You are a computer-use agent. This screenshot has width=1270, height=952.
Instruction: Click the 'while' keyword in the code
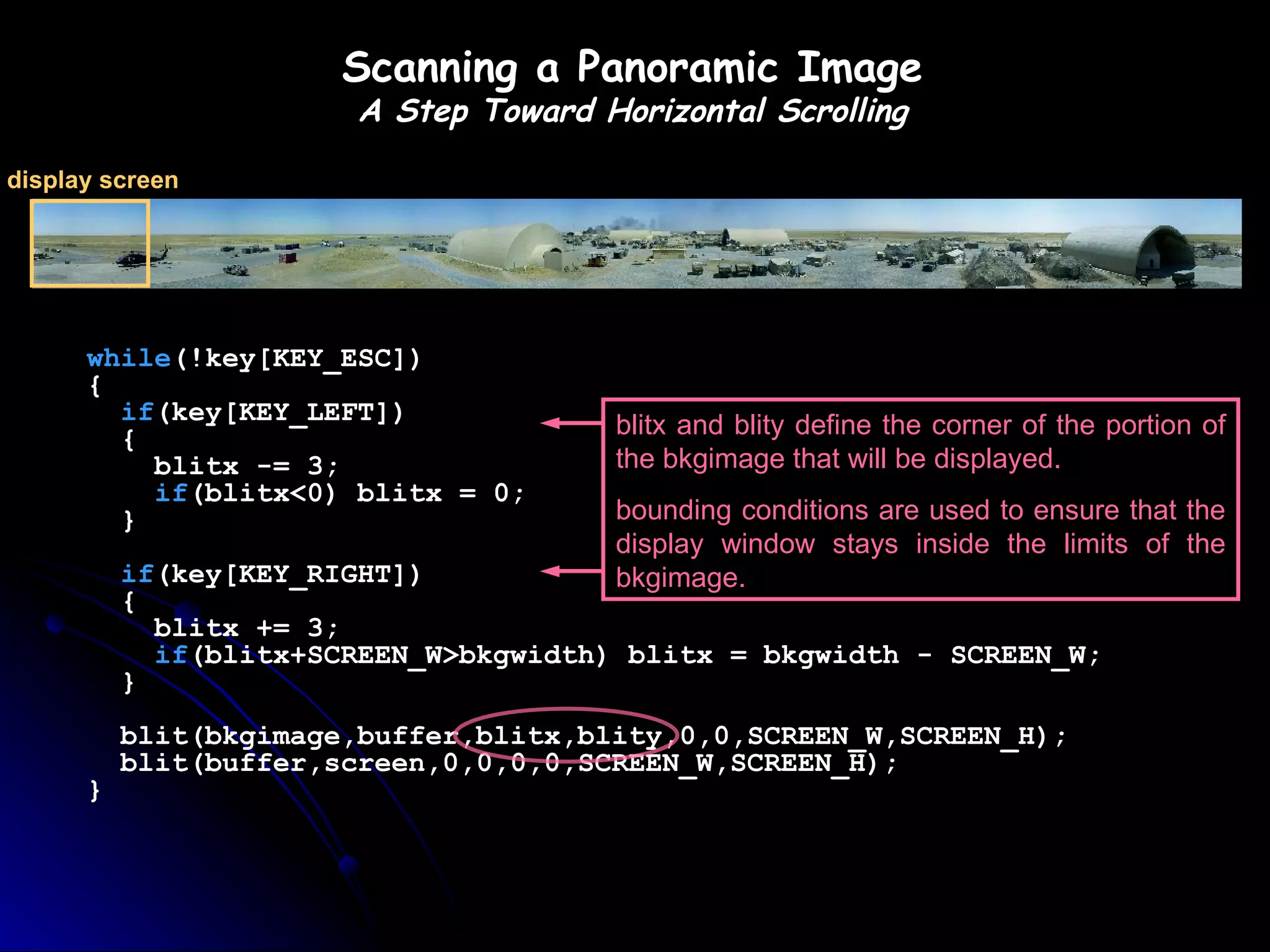click(x=128, y=358)
